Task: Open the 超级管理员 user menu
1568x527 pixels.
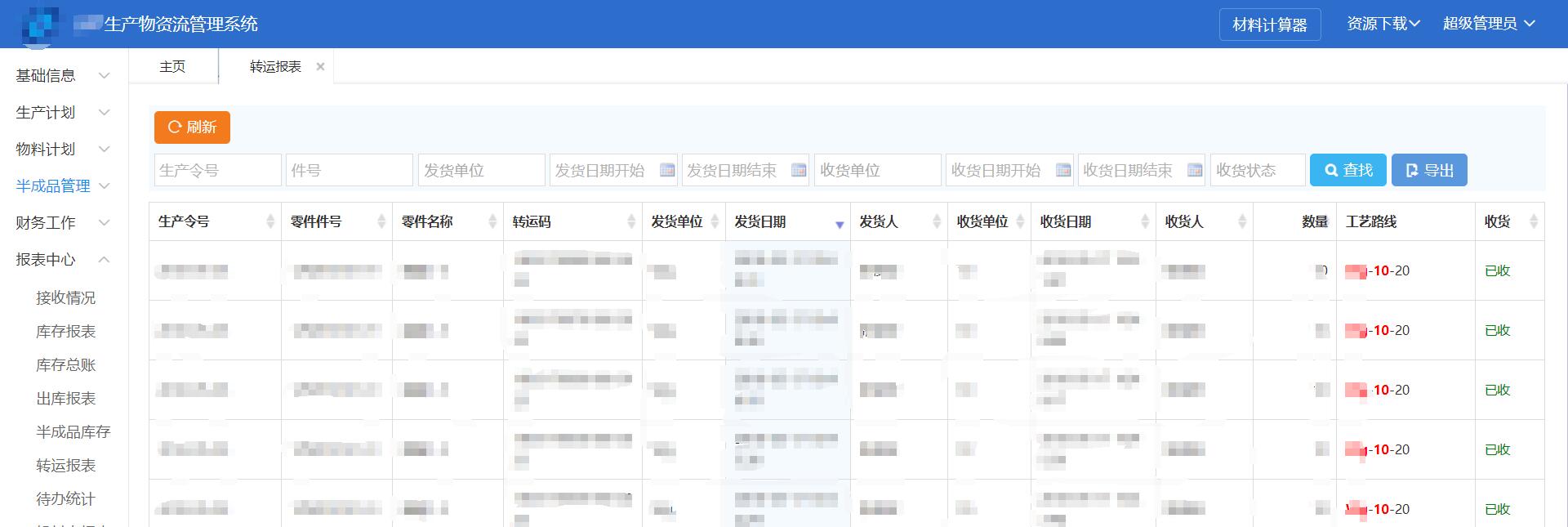Action: [1488, 24]
